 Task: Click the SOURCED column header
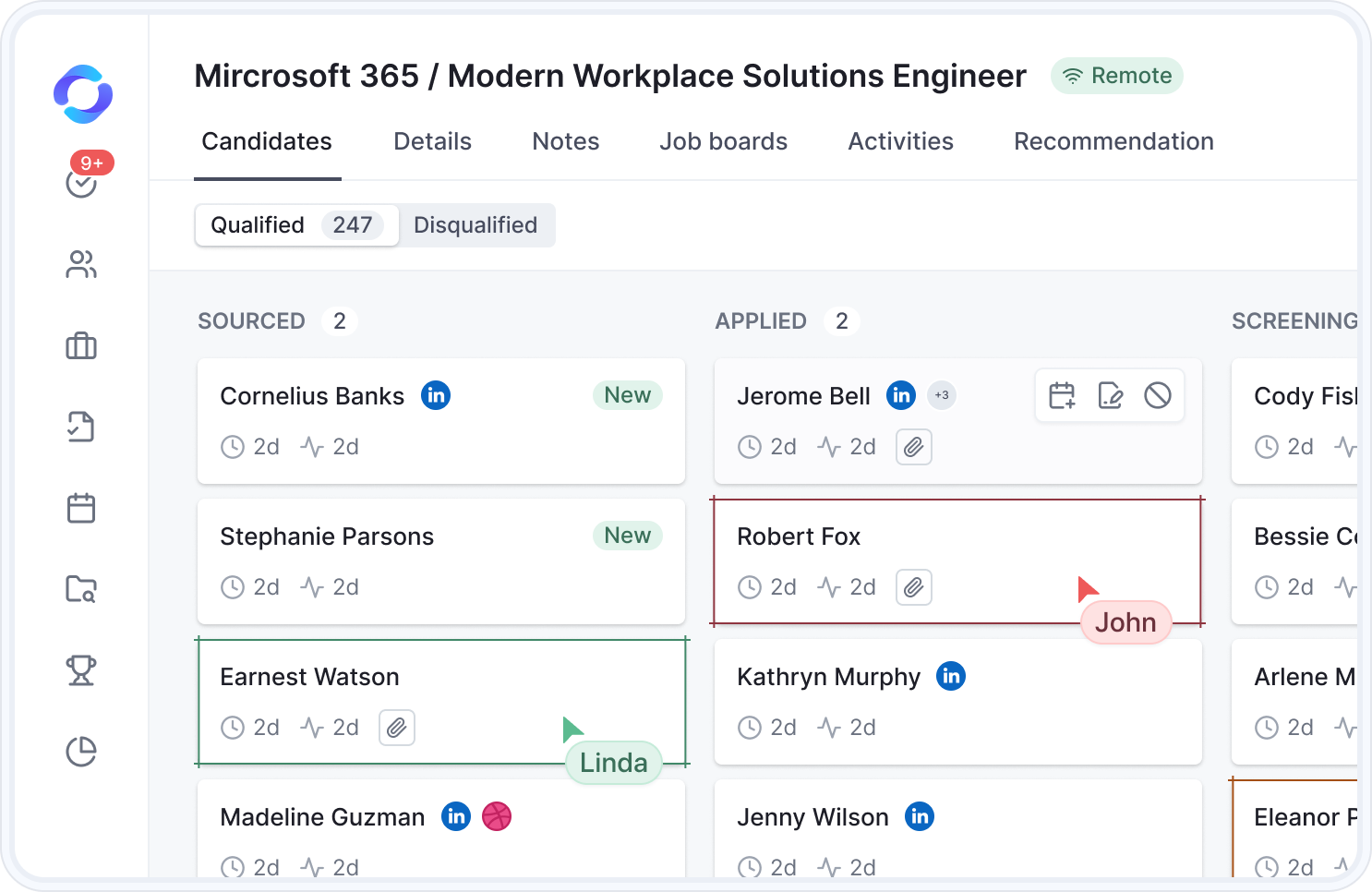(251, 321)
